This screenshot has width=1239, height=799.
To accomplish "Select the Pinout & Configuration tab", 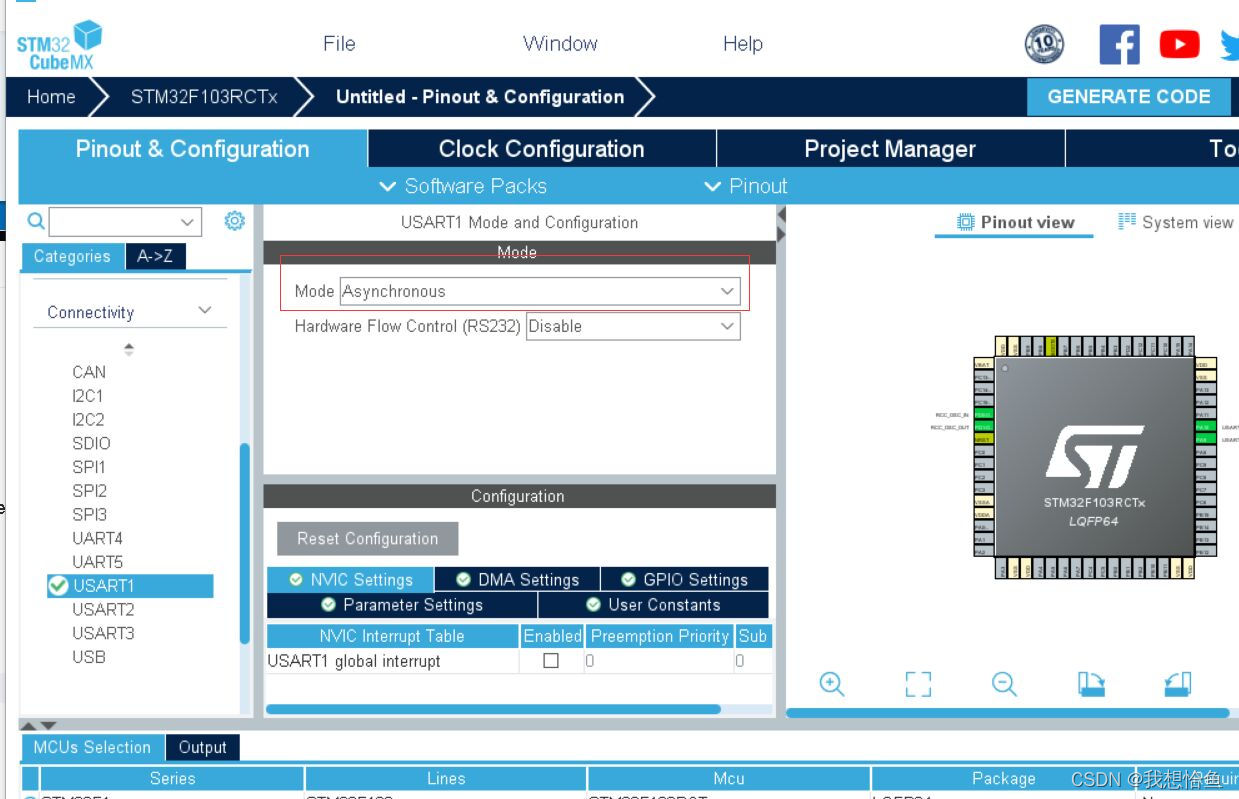I will click(192, 149).
